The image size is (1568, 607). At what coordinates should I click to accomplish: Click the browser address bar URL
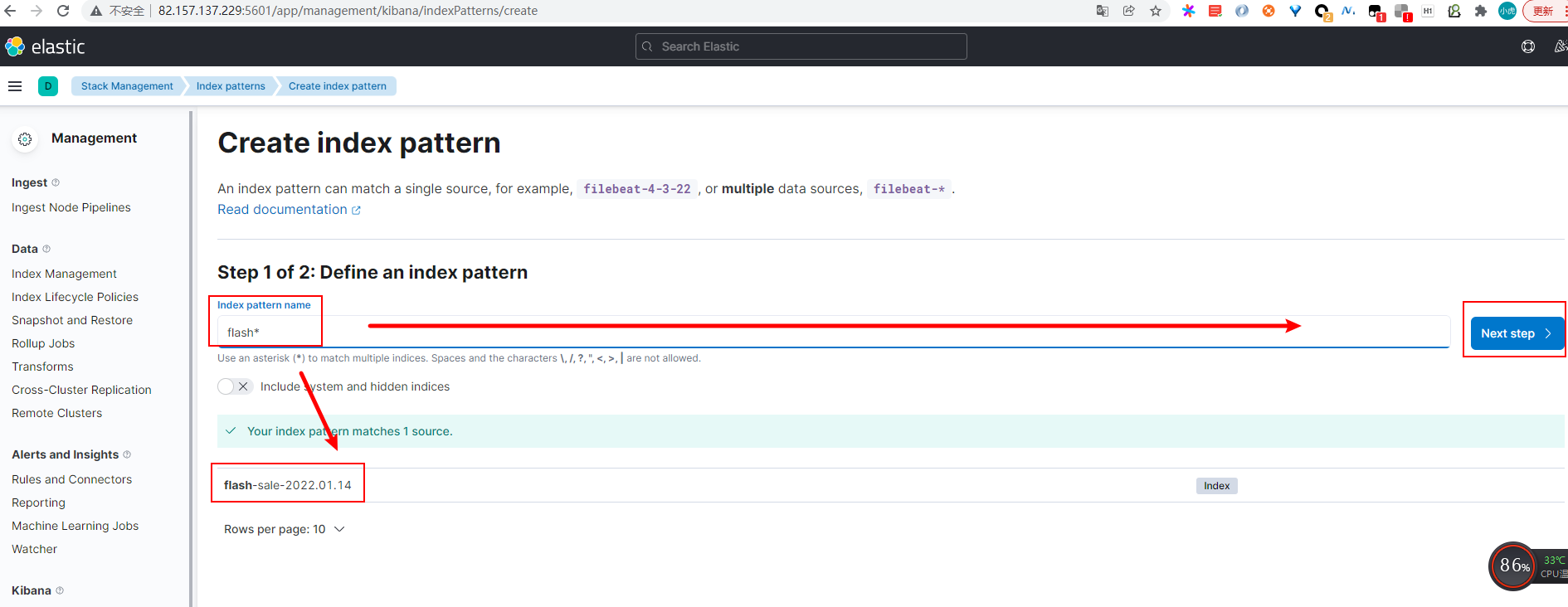[x=348, y=11]
